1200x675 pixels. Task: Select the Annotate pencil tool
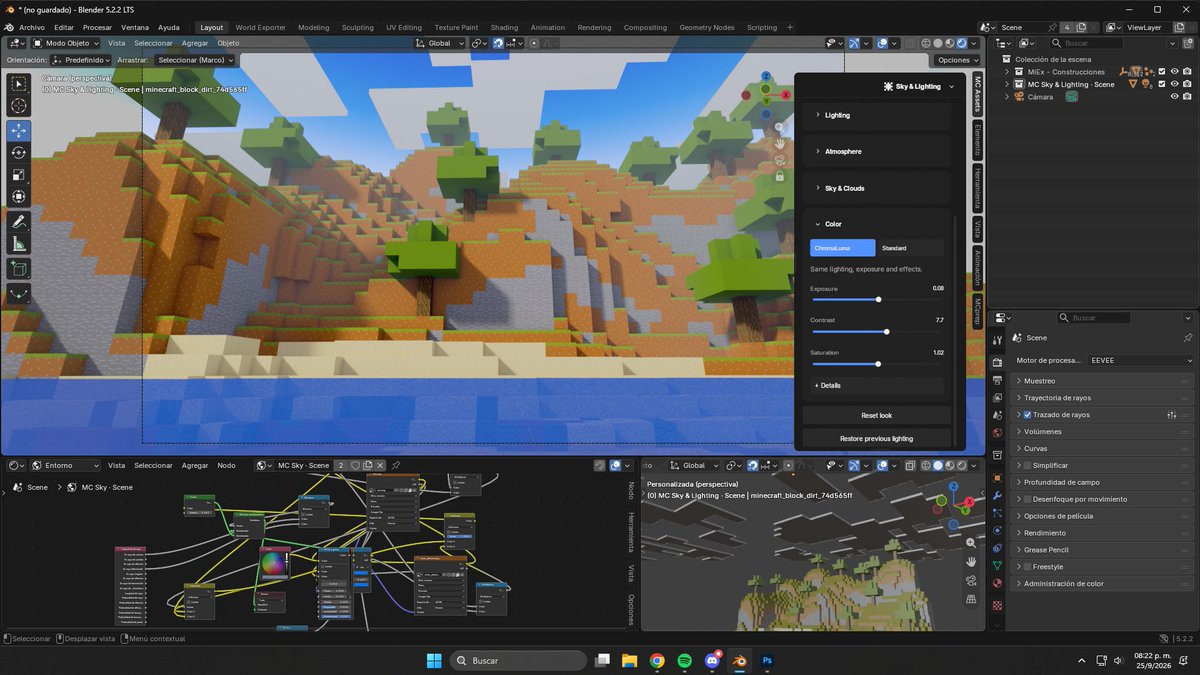tap(19, 220)
